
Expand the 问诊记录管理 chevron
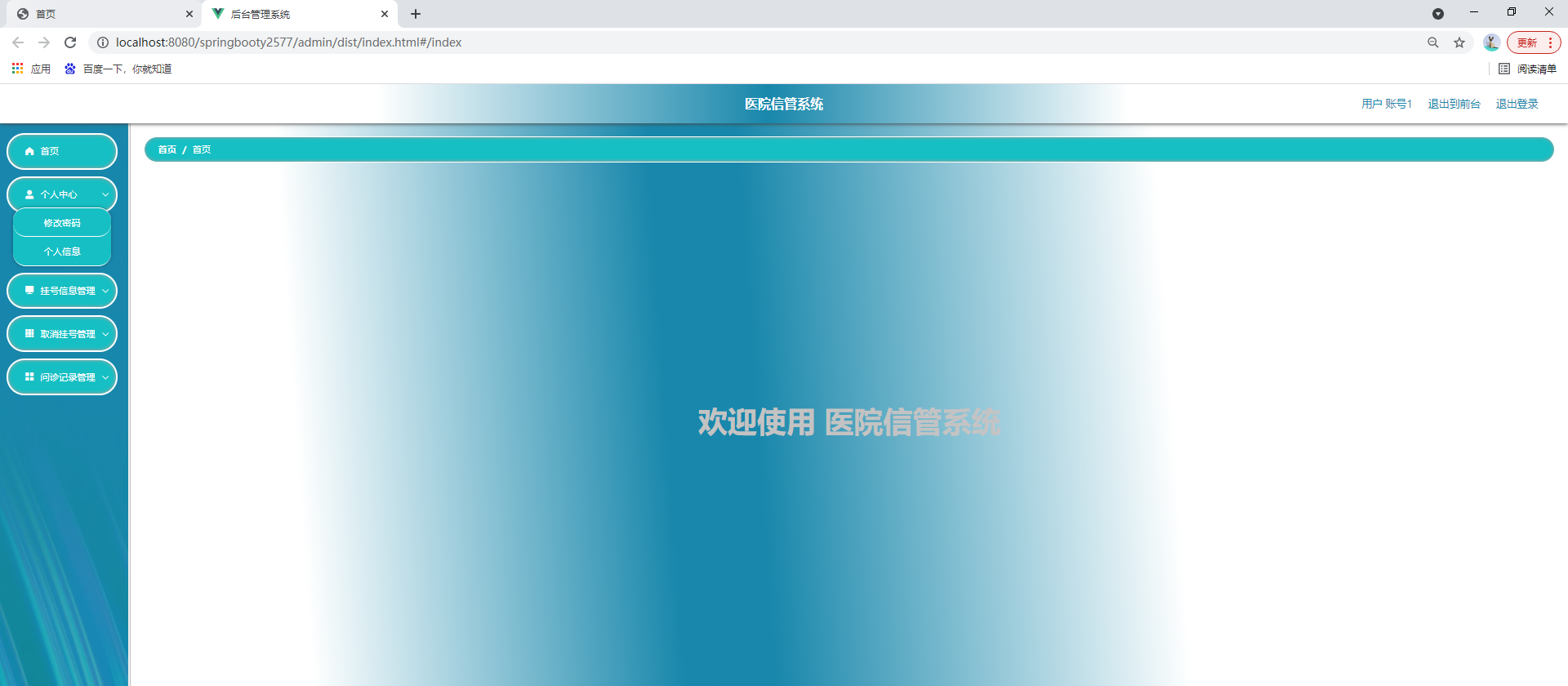click(x=105, y=377)
